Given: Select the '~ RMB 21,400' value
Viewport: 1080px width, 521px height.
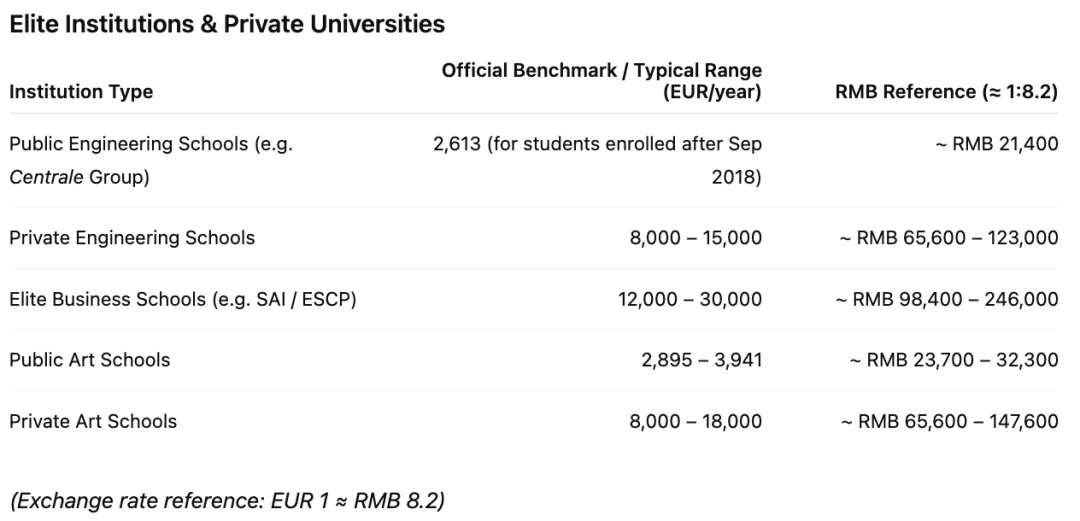Looking at the screenshot, I should point(1002,144).
